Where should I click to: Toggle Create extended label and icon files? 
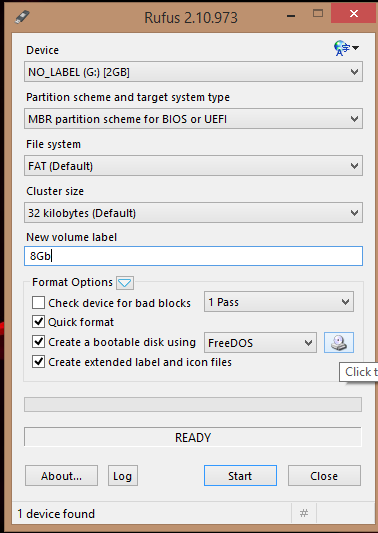coord(38,362)
